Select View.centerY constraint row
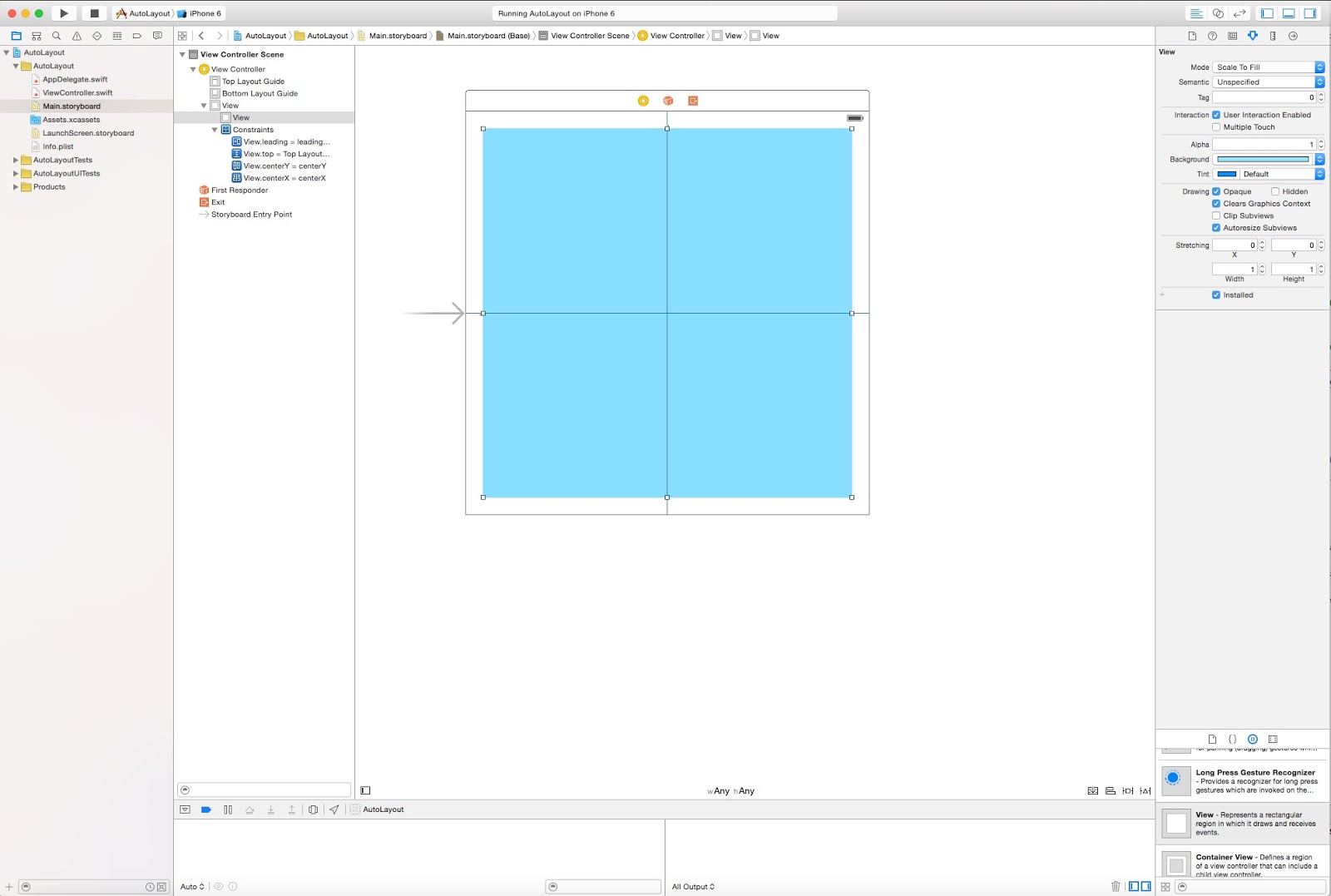Image resolution: width=1331 pixels, height=896 pixels. (x=279, y=166)
